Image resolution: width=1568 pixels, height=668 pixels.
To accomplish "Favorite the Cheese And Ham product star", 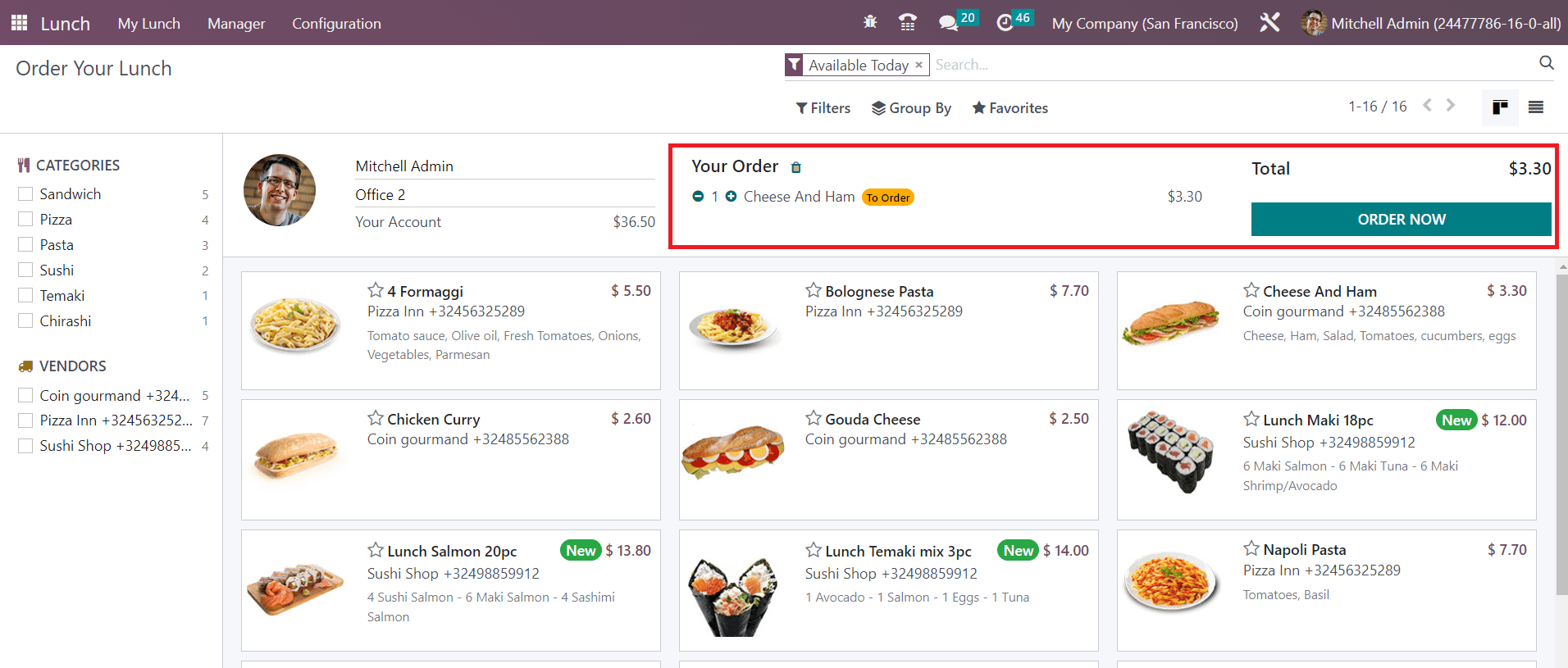I will point(1251,290).
